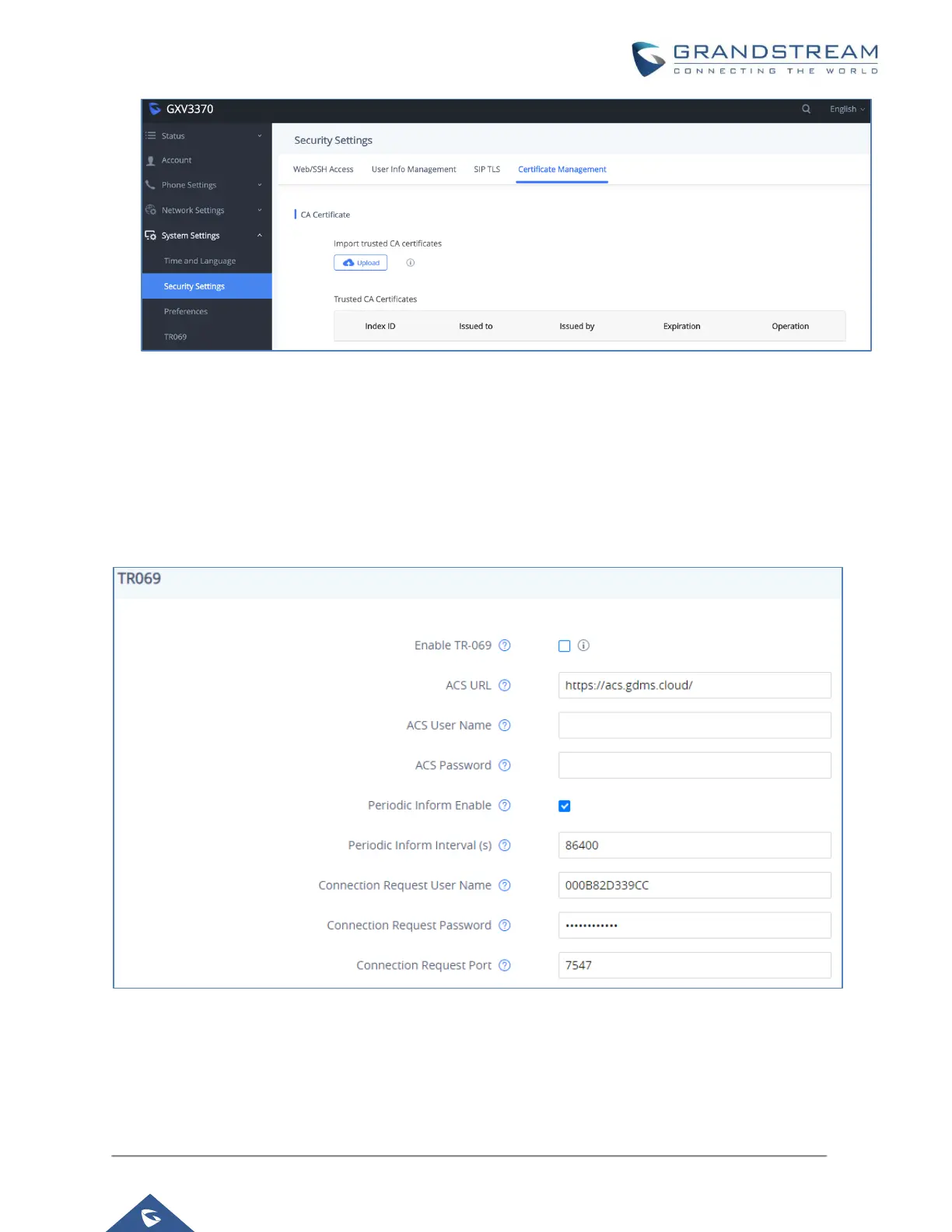Click help icon for Periodic Inform Enable
The image size is (952, 1232).
tap(505, 805)
